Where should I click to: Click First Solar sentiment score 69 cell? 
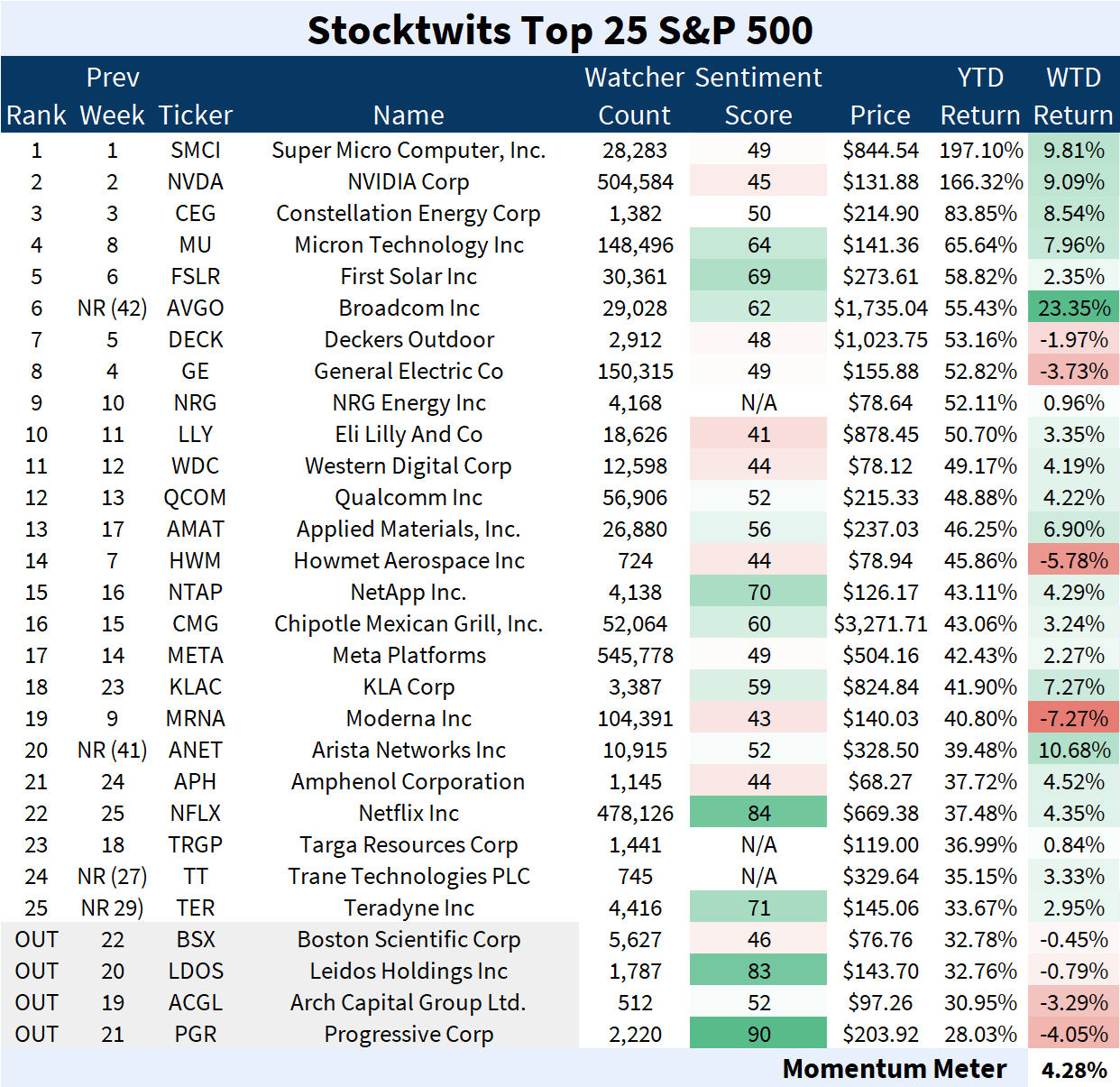(x=758, y=276)
